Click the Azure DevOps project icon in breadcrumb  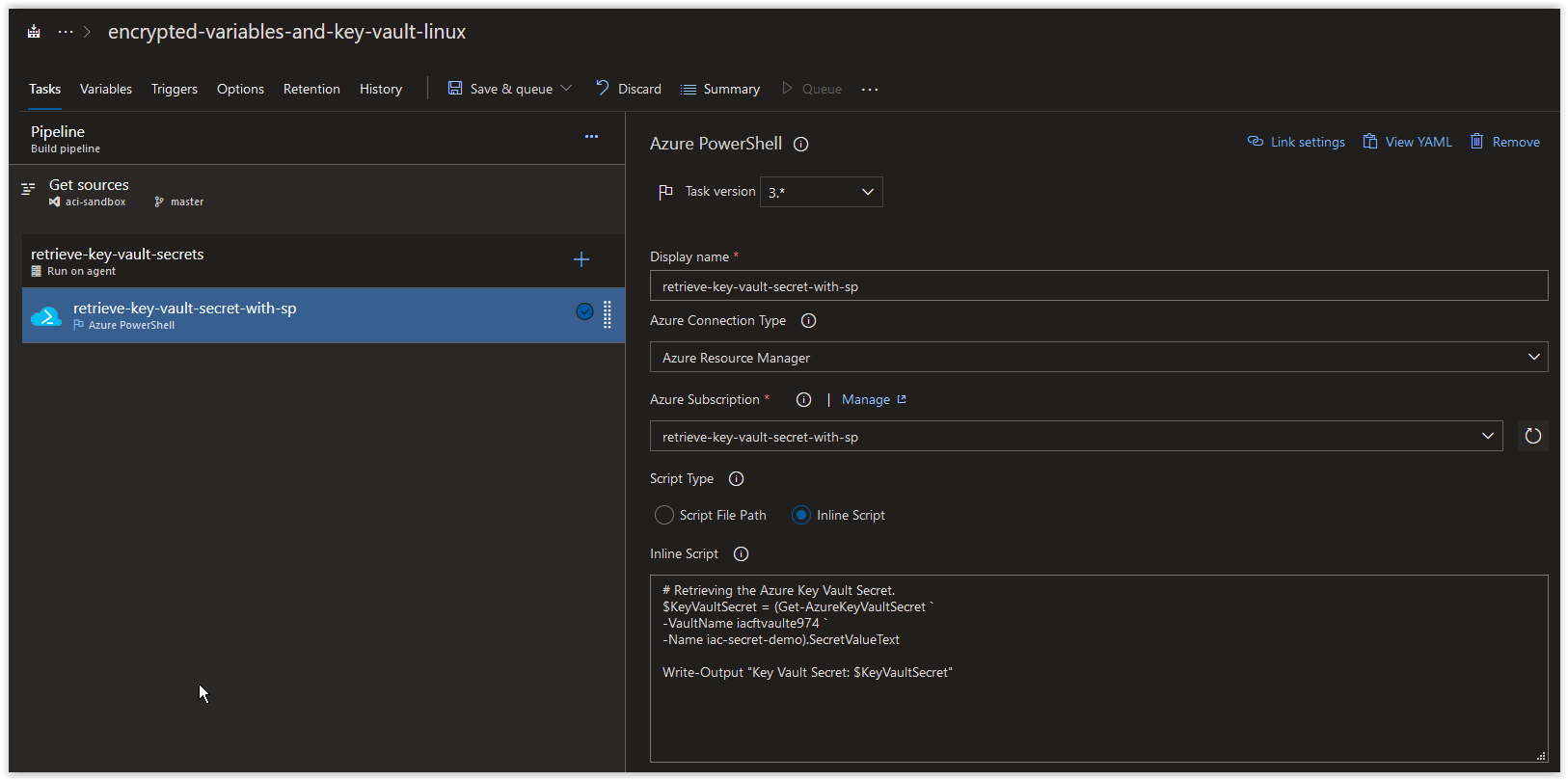(34, 32)
